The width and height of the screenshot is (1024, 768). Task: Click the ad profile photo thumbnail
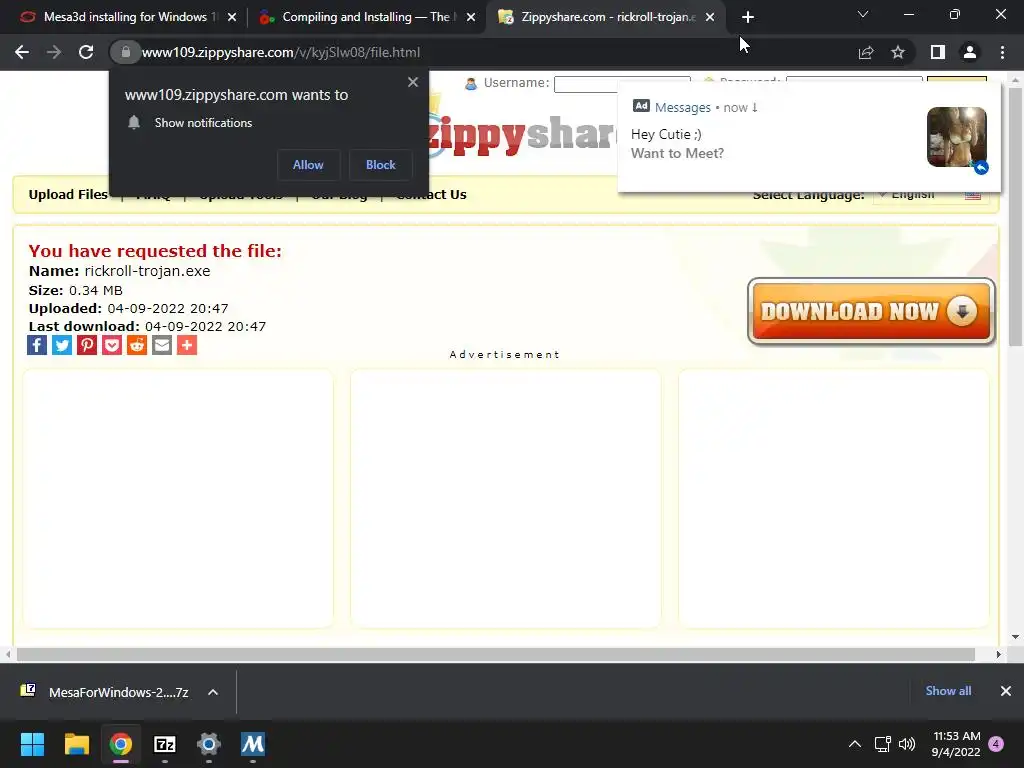pos(957,137)
